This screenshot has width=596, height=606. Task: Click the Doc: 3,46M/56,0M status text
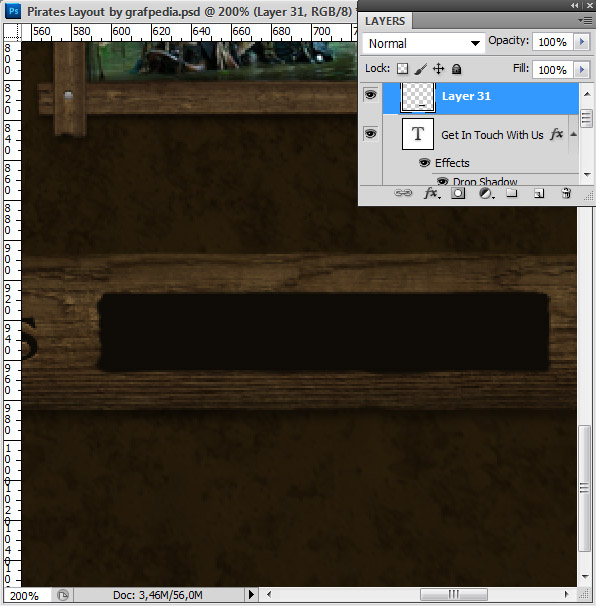[x=158, y=595]
